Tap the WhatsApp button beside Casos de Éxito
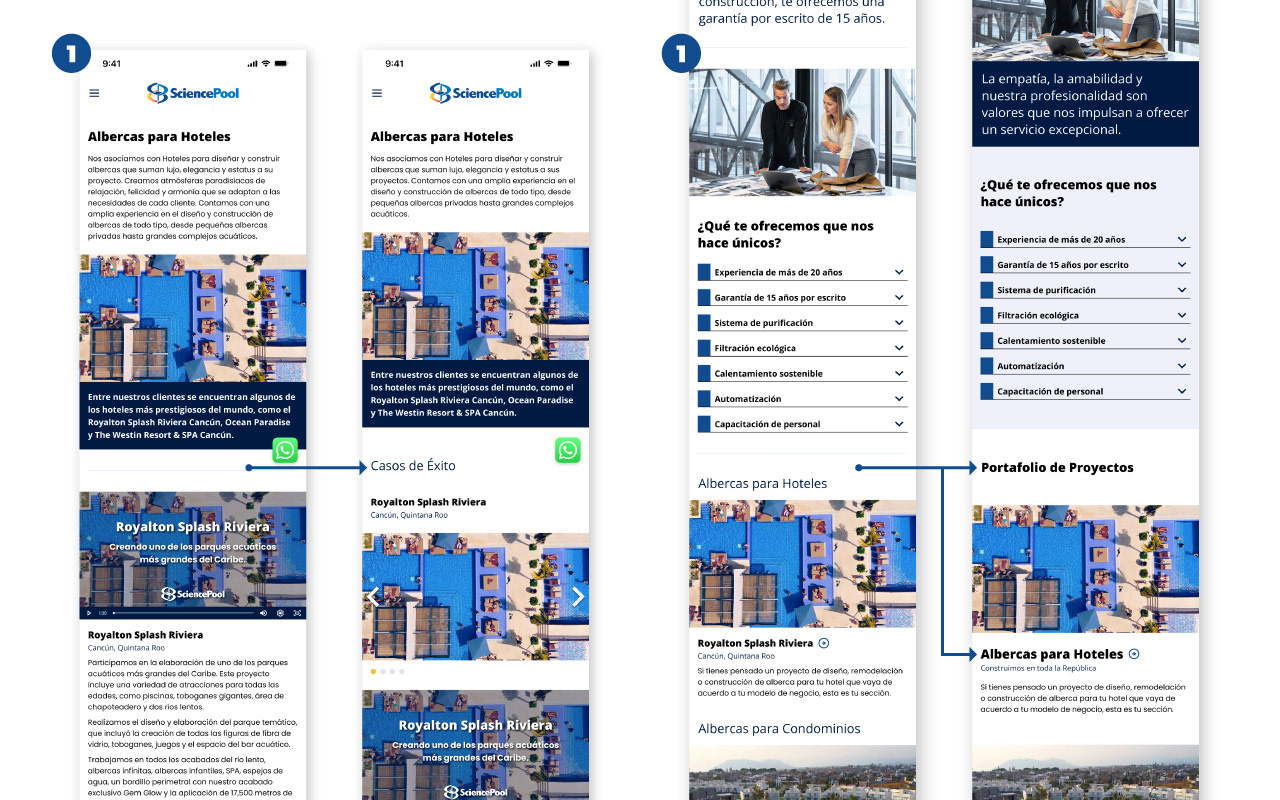 (568, 450)
